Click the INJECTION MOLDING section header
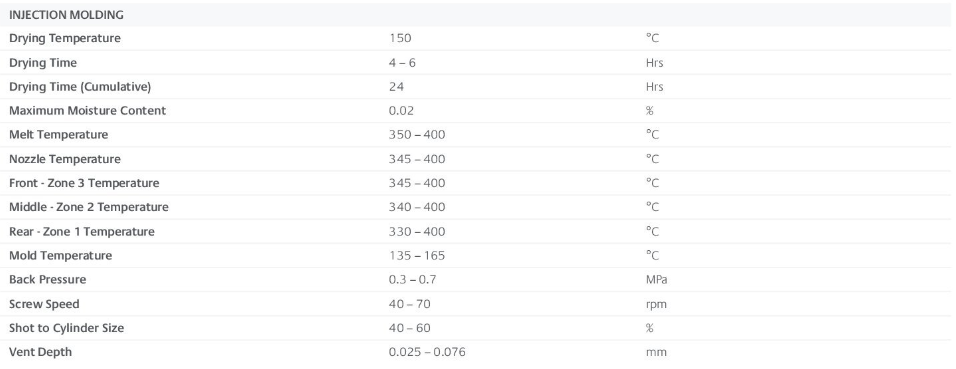956x369 pixels. (x=66, y=15)
